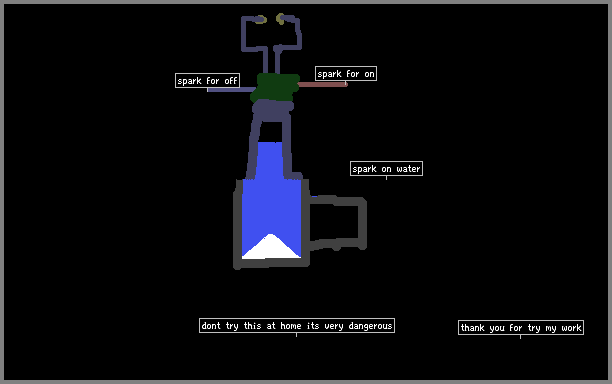Click the large blue water body in container
Viewport: 612px width, 384px height.
[x=272, y=211]
